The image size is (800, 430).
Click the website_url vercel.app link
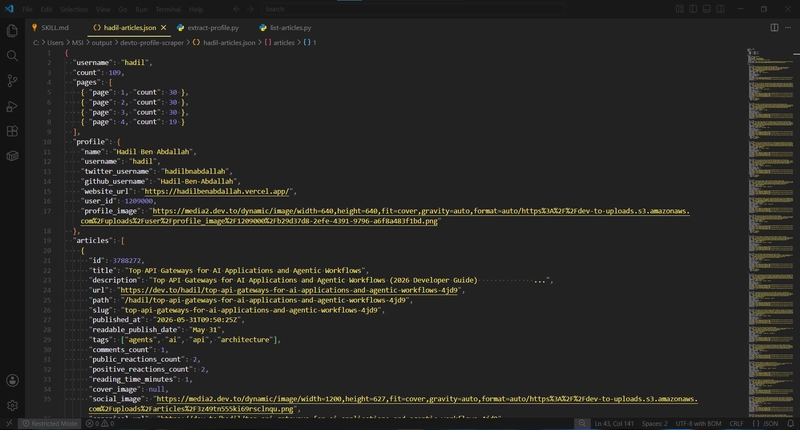[x=217, y=191]
